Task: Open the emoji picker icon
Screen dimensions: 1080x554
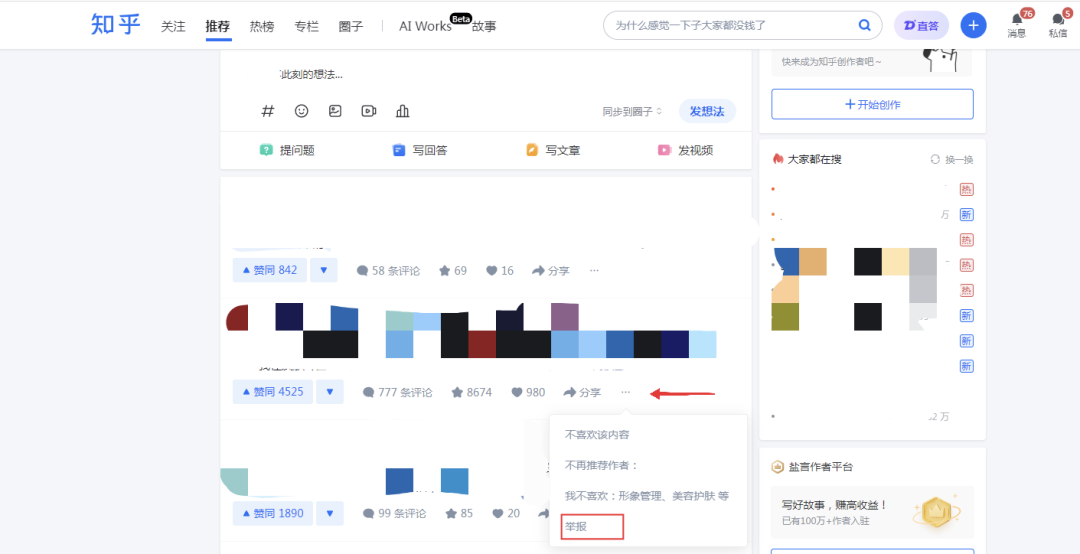Action: click(x=302, y=111)
